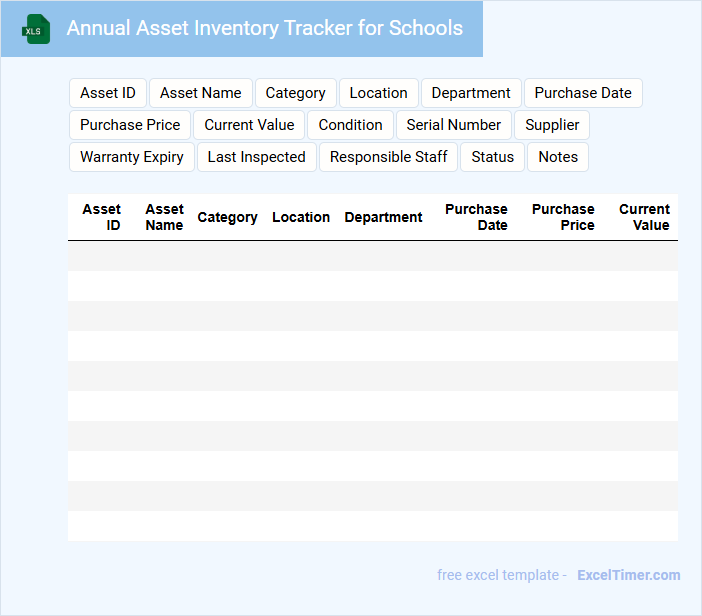Click the Current Value table column header
Viewport: 702px width, 616px height.
point(644,217)
